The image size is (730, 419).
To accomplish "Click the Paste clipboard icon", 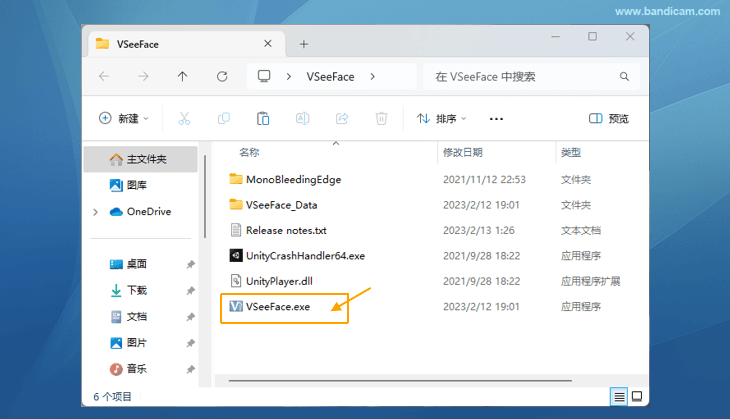I will coord(263,119).
